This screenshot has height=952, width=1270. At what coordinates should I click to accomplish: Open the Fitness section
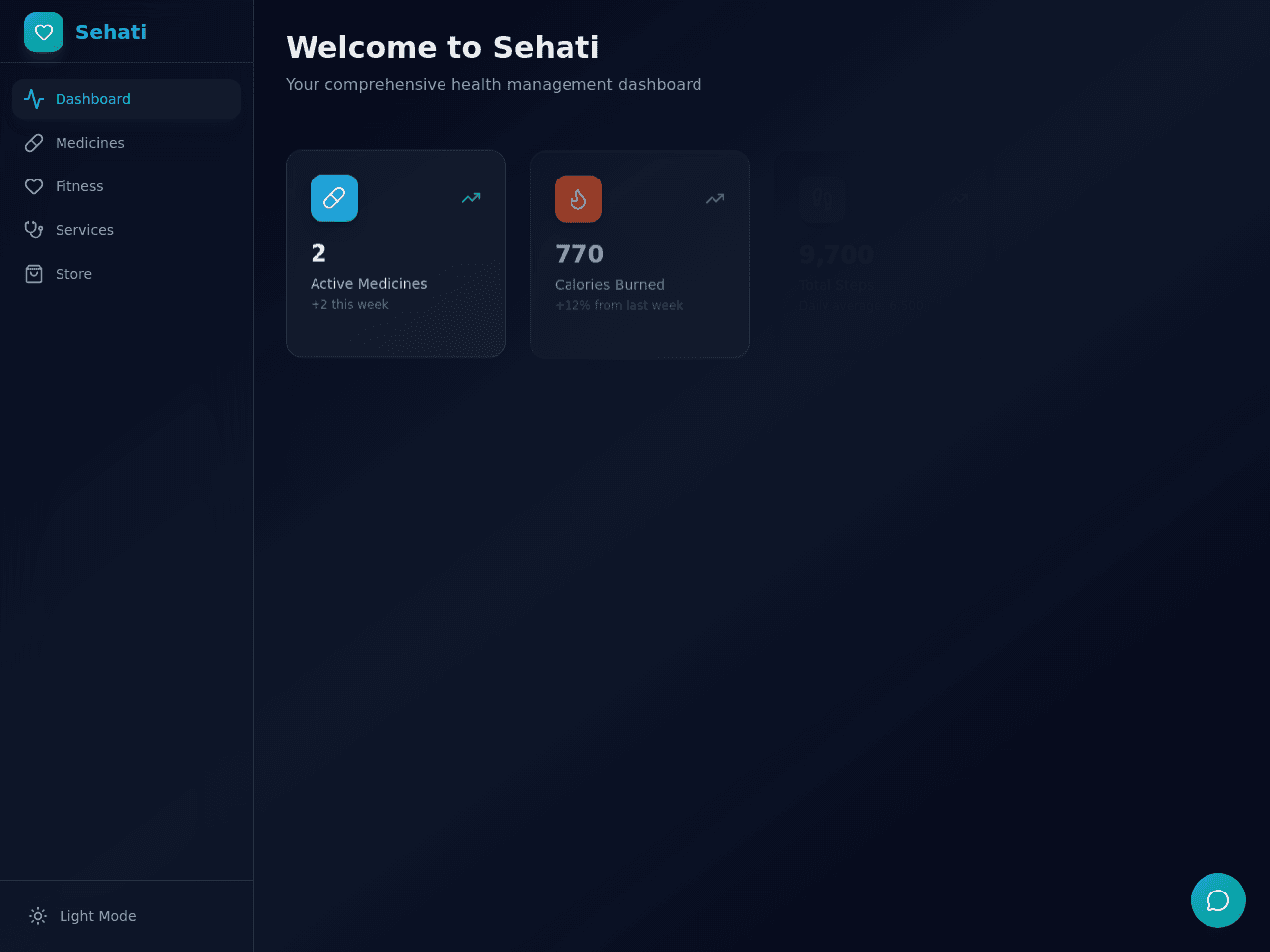point(127,186)
